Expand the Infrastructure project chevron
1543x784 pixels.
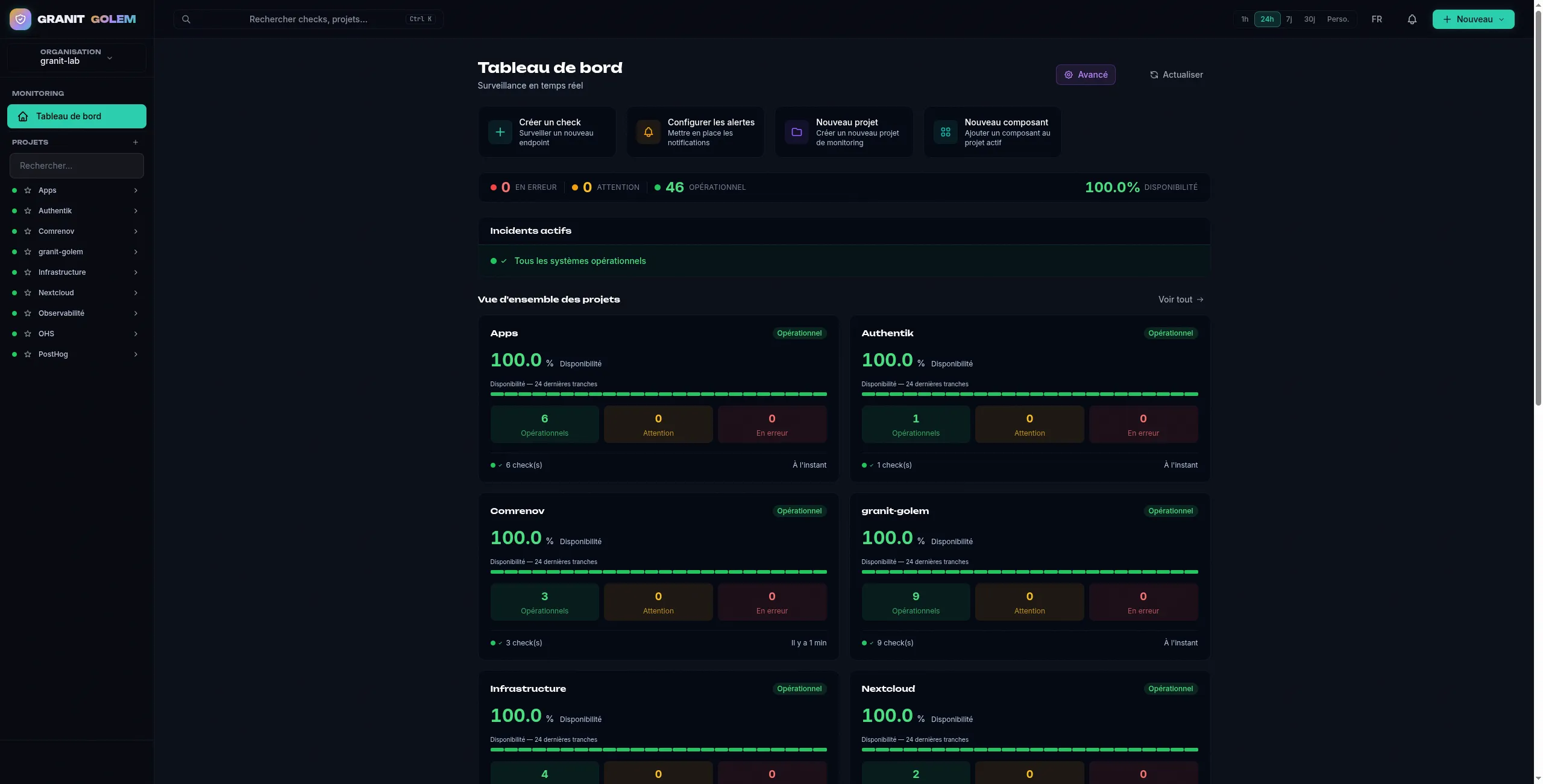[x=136, y=272]
